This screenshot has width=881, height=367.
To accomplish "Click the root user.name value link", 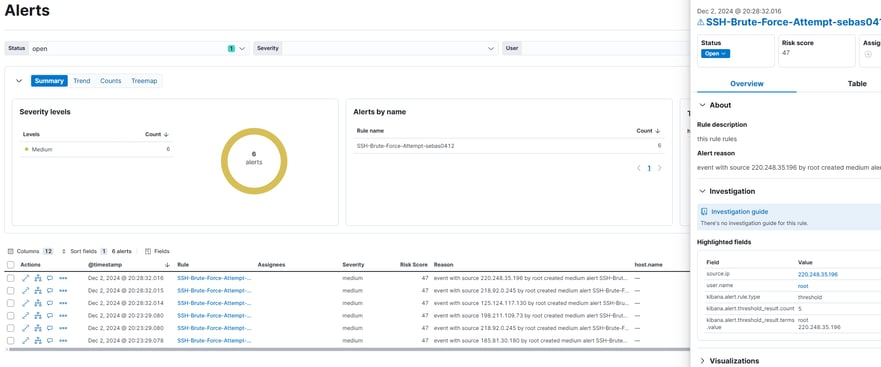I will click(803, 286).
